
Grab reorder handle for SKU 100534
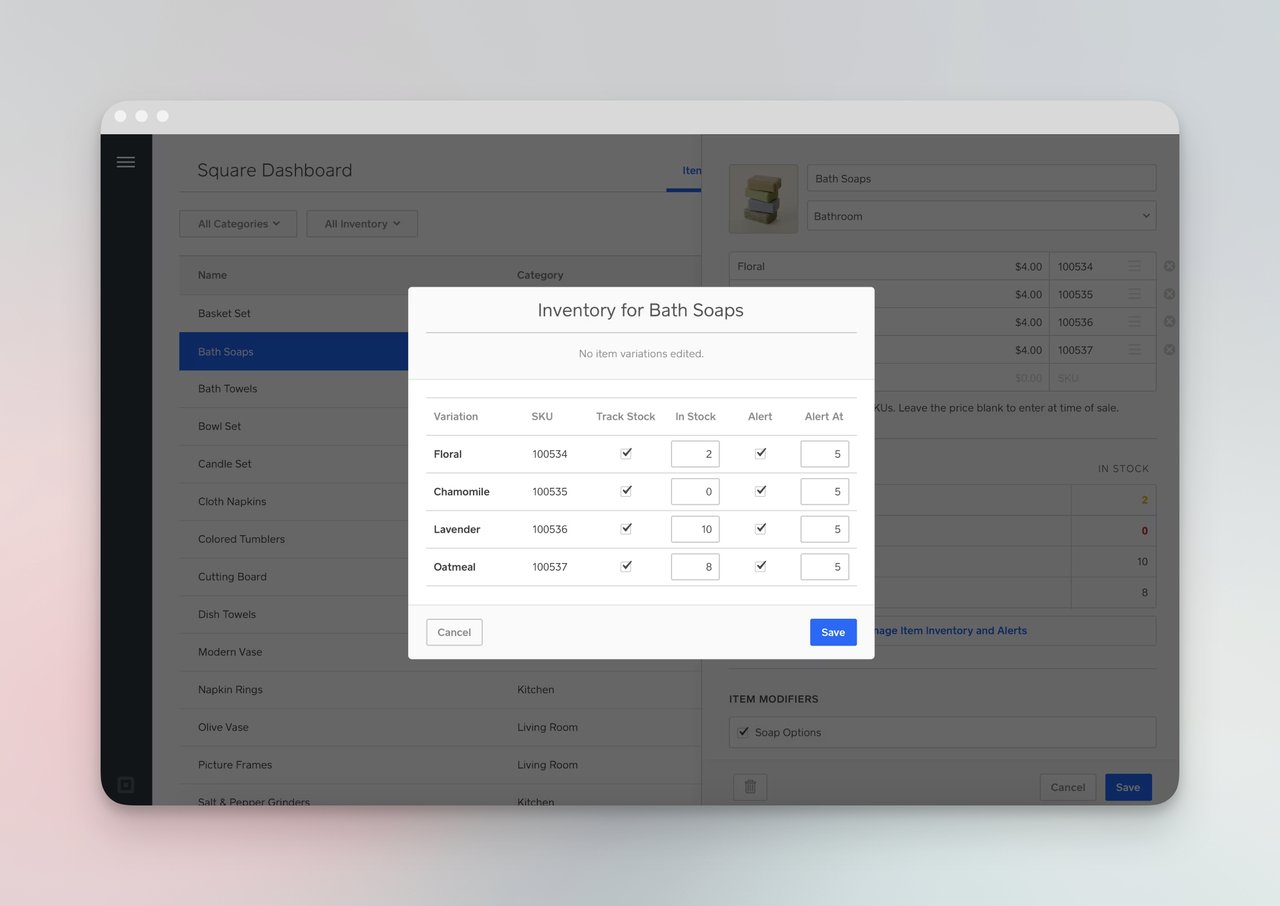[x=1135, y=266]
